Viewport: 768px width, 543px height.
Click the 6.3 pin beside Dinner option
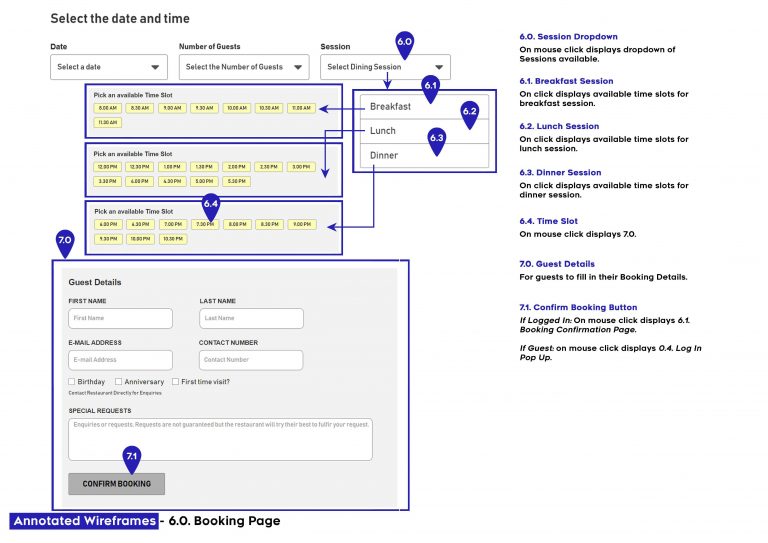[x=436, y=141]
